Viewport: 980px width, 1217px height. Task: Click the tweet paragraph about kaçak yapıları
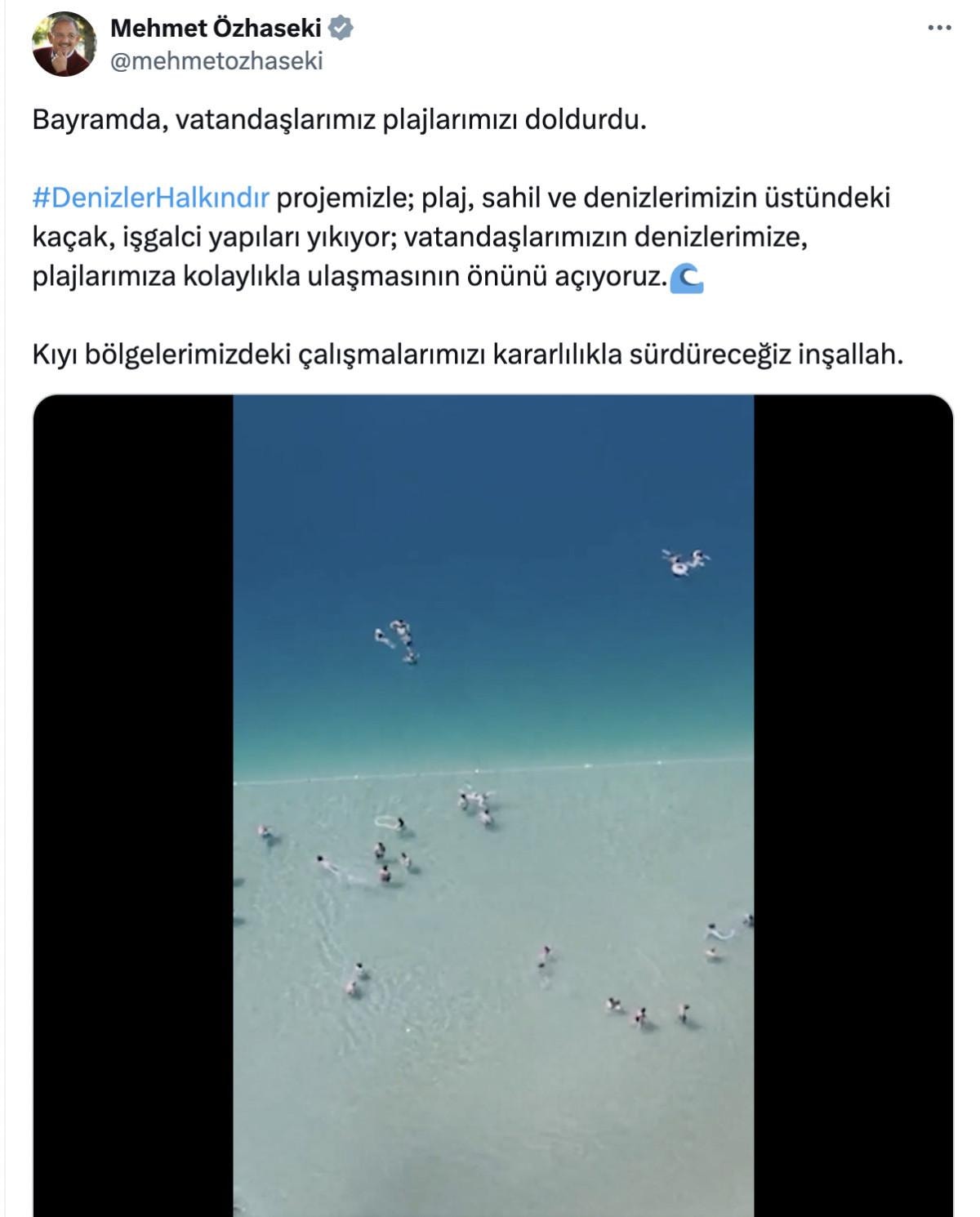point(461,237)
